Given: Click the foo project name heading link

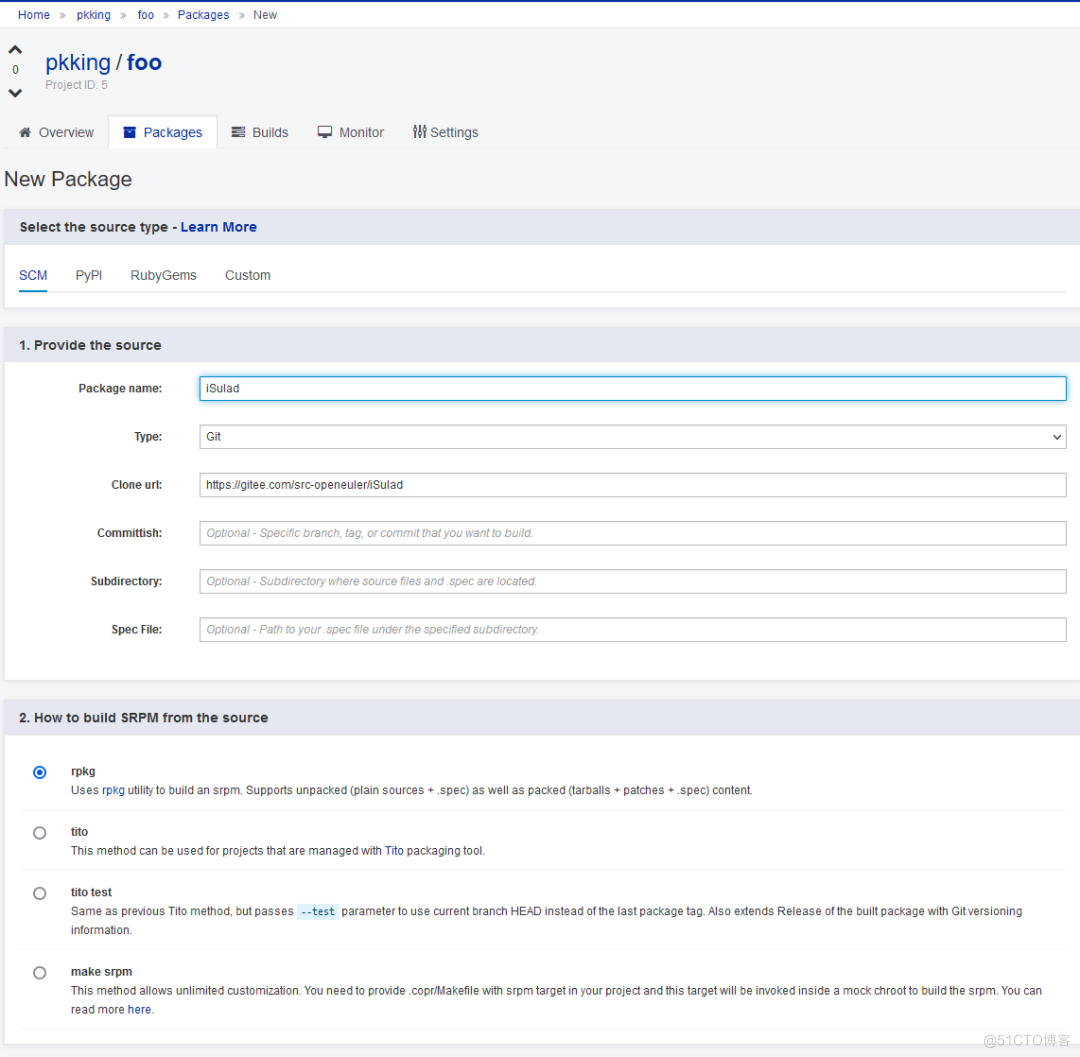Looking at the screenshot, I should coord(144,62).
